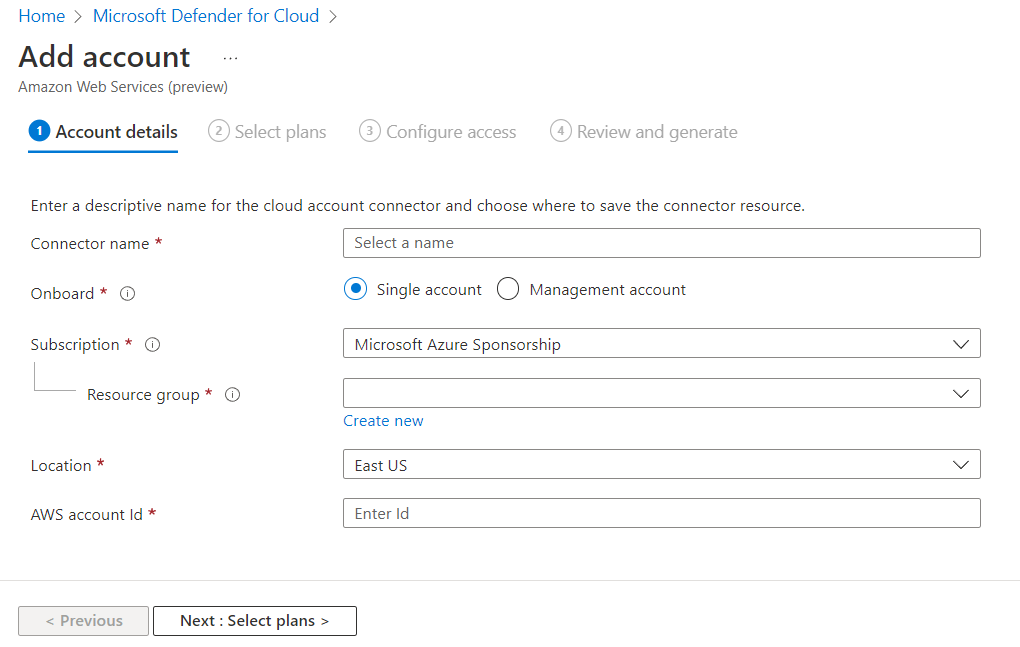Open the ellipsis menu next to Add account
This screenshot has width=1020, height=647.
pyautogui.click(x=230, y=59)
